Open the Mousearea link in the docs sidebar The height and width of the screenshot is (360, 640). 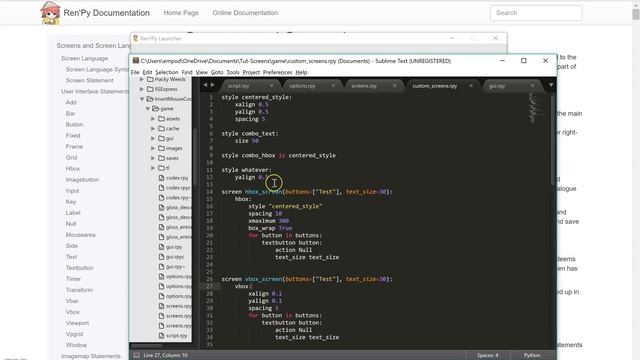point(80,235)
